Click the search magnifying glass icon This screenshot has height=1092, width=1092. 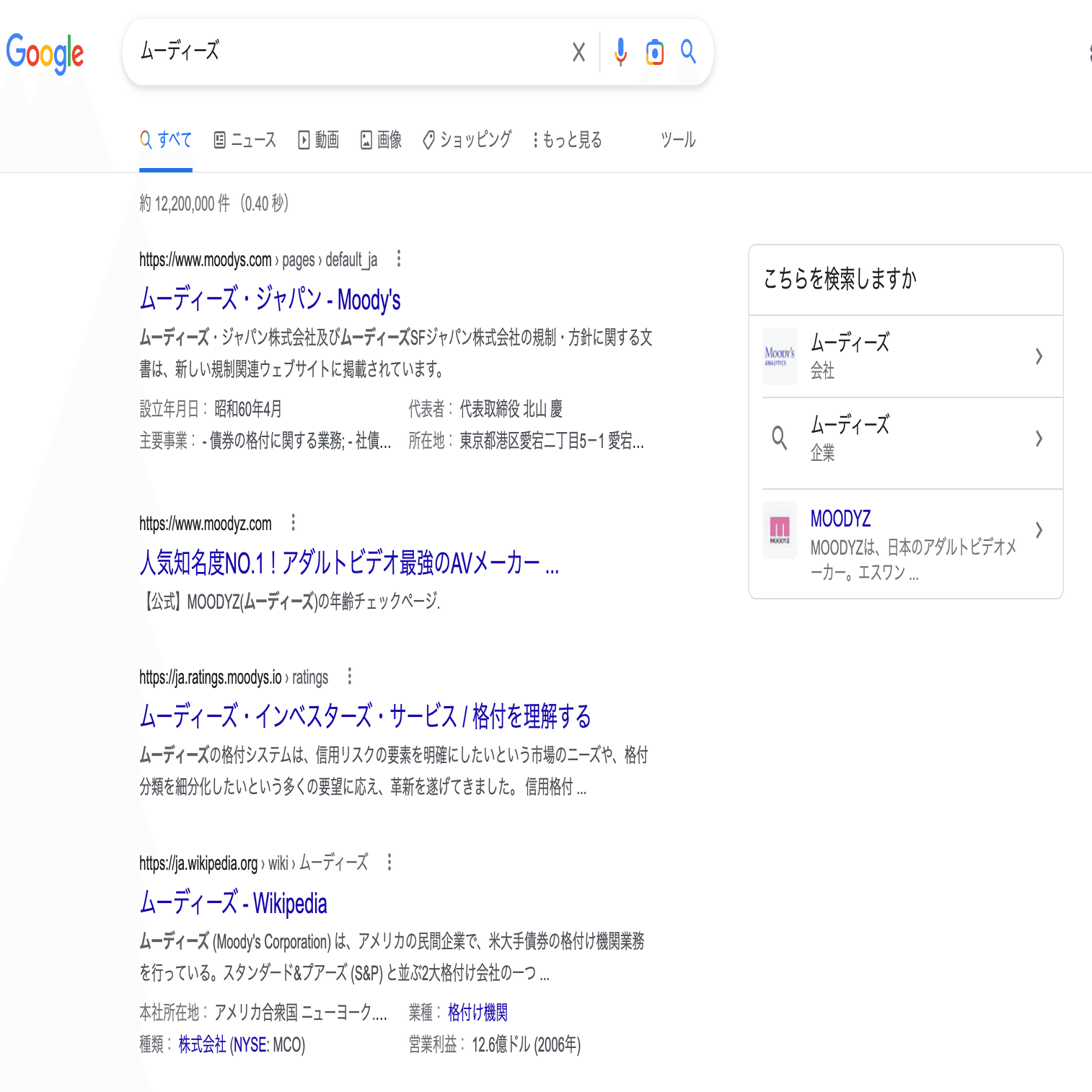coord(687,51)
